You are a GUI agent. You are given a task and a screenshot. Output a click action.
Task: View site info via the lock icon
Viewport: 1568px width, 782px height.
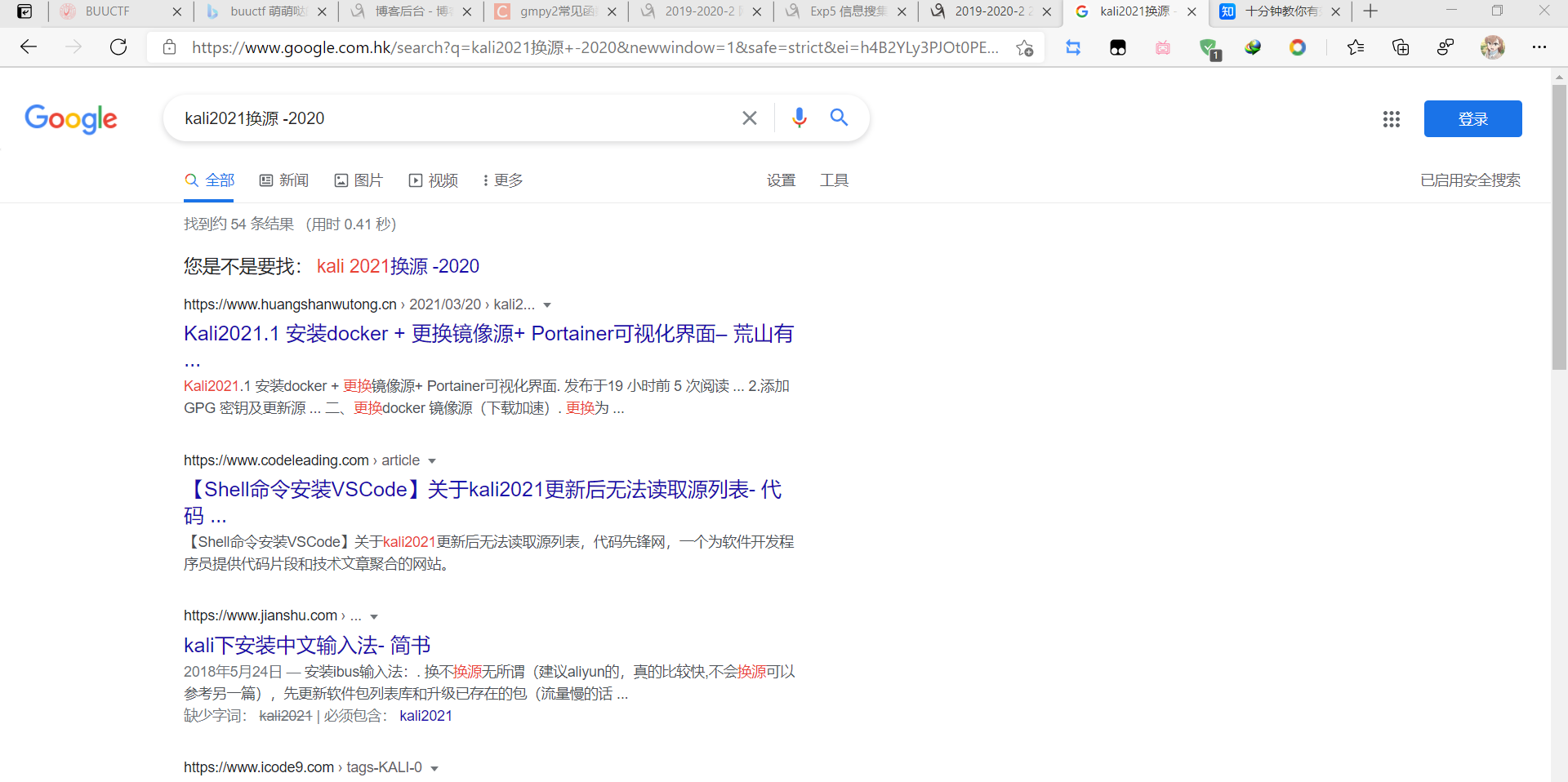pyautogui.click(x=169, y=47)
